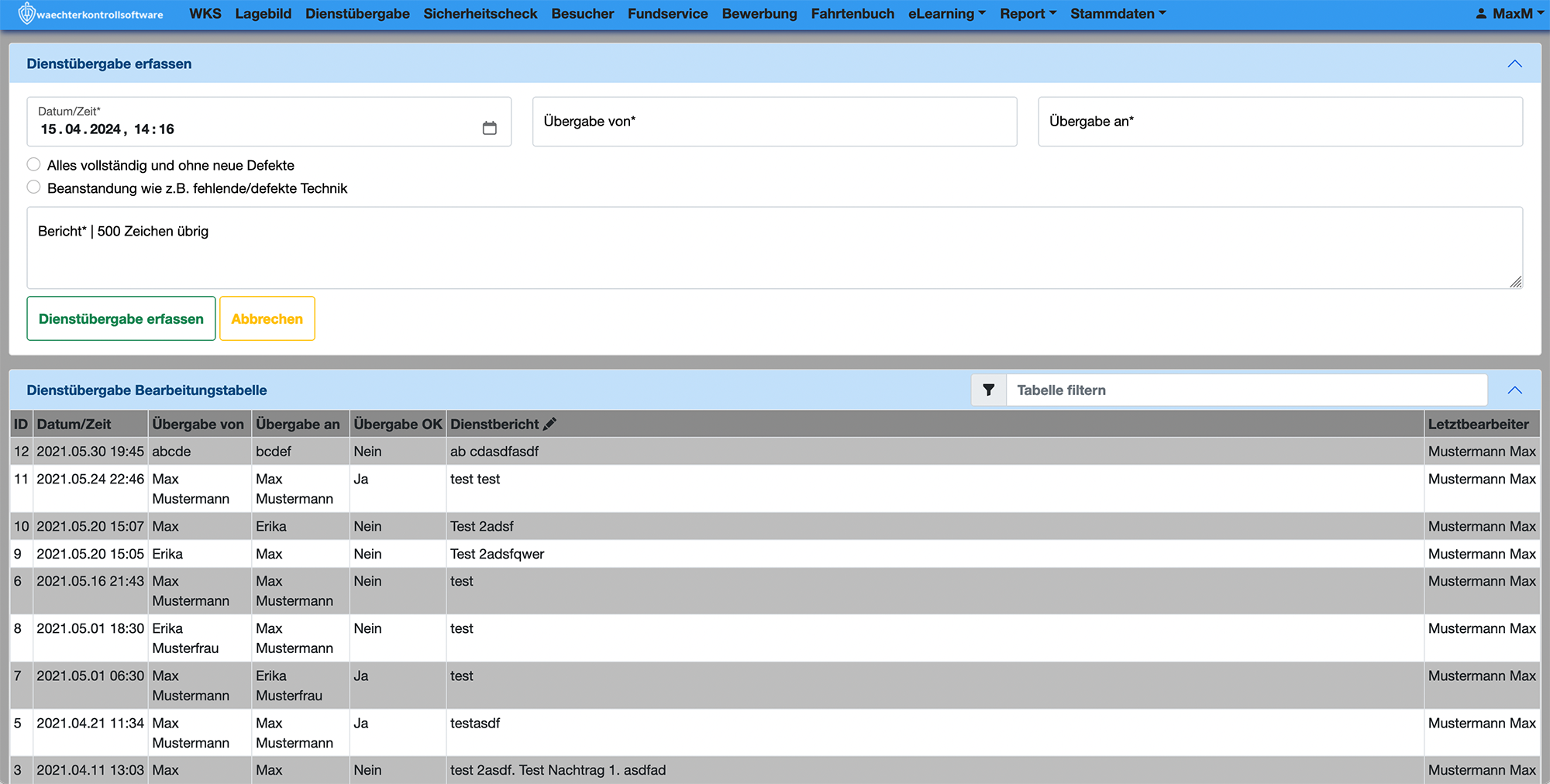Click the waechterkontrollsoftware shield logo
Image resolution: width=1550 pixels, height=784 pixels.
coord(26,13)
